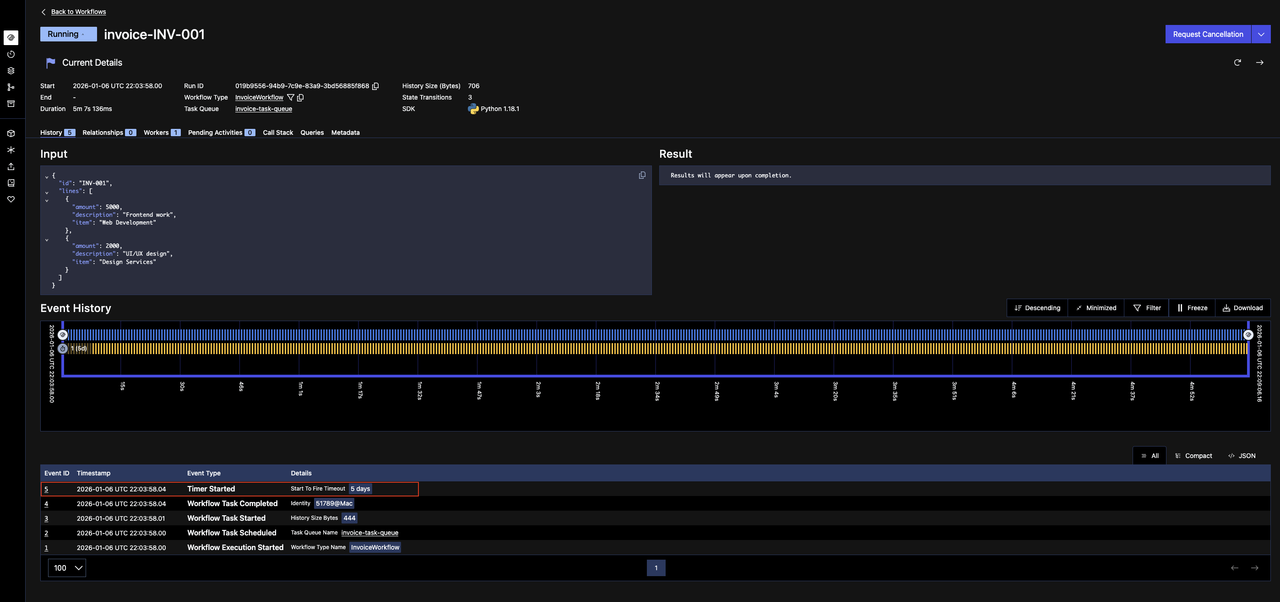Click the Python SDK logo icon

coord(473,108)
